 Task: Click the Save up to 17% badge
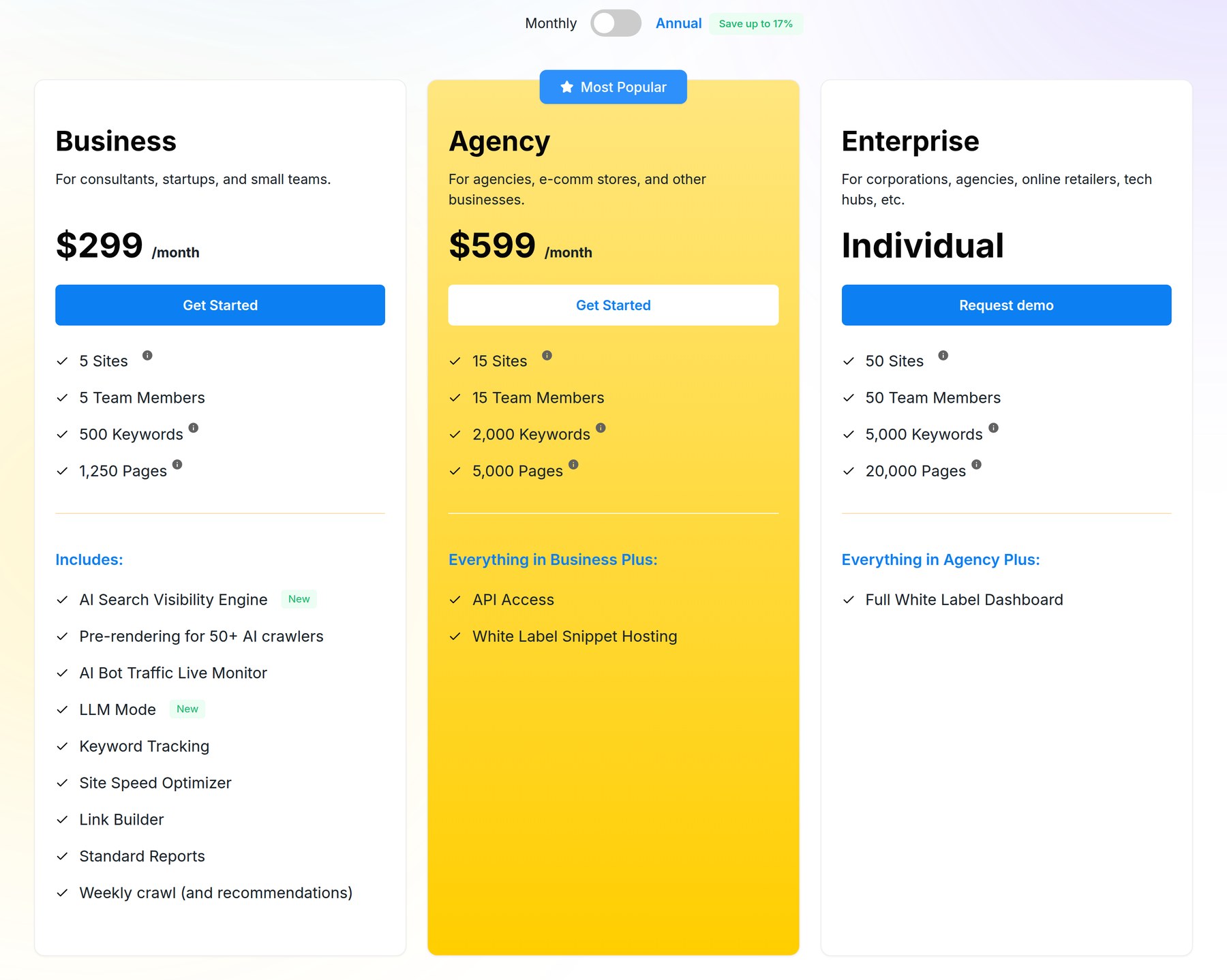[756, 24]
